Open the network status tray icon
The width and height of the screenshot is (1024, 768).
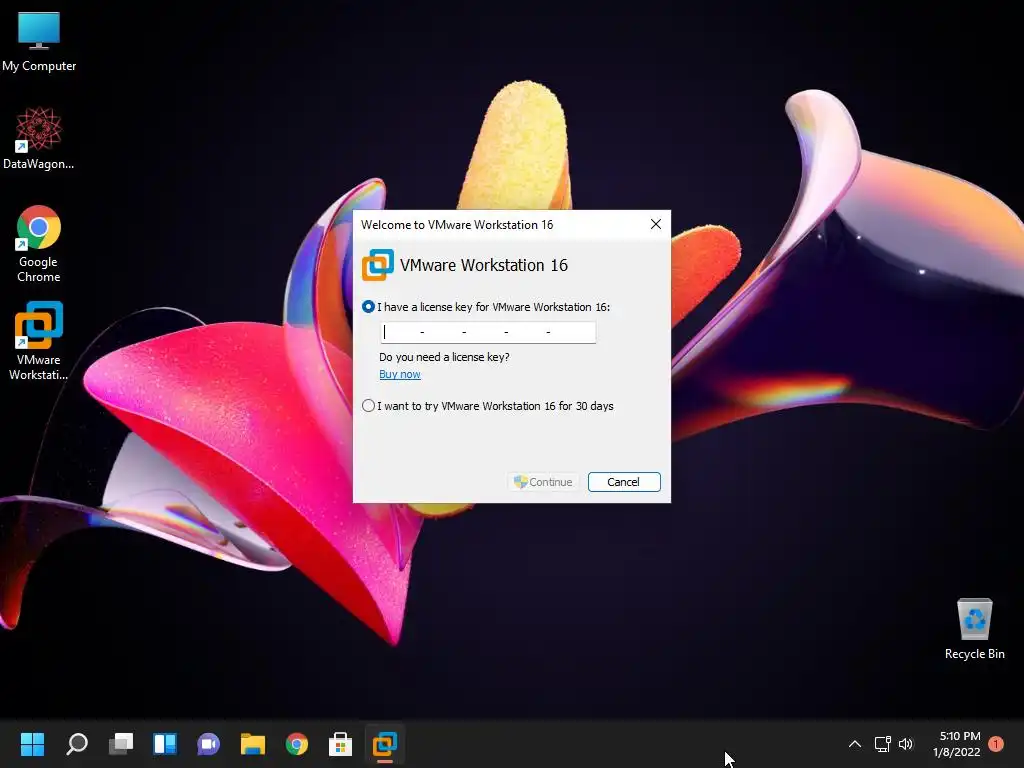coord(883,744)
